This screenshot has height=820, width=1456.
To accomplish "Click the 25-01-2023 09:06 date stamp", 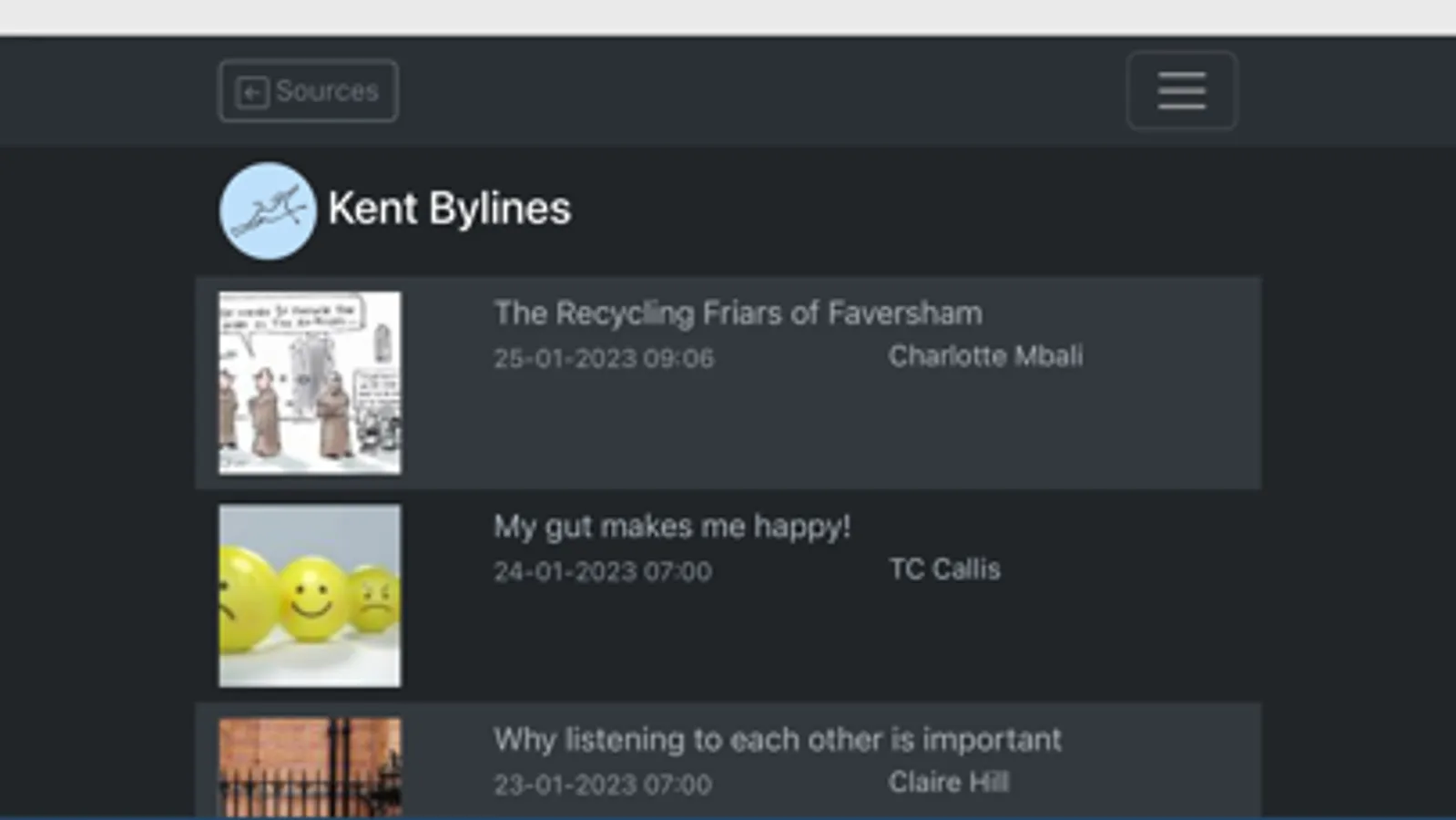I will point(604,358).
